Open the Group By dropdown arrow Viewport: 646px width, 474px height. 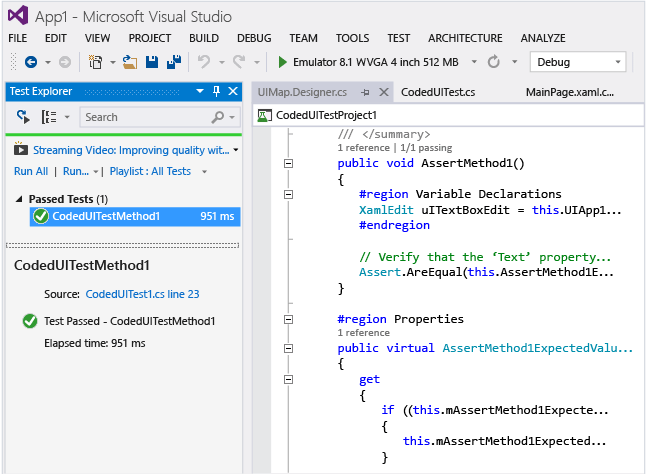coord(67,117)
